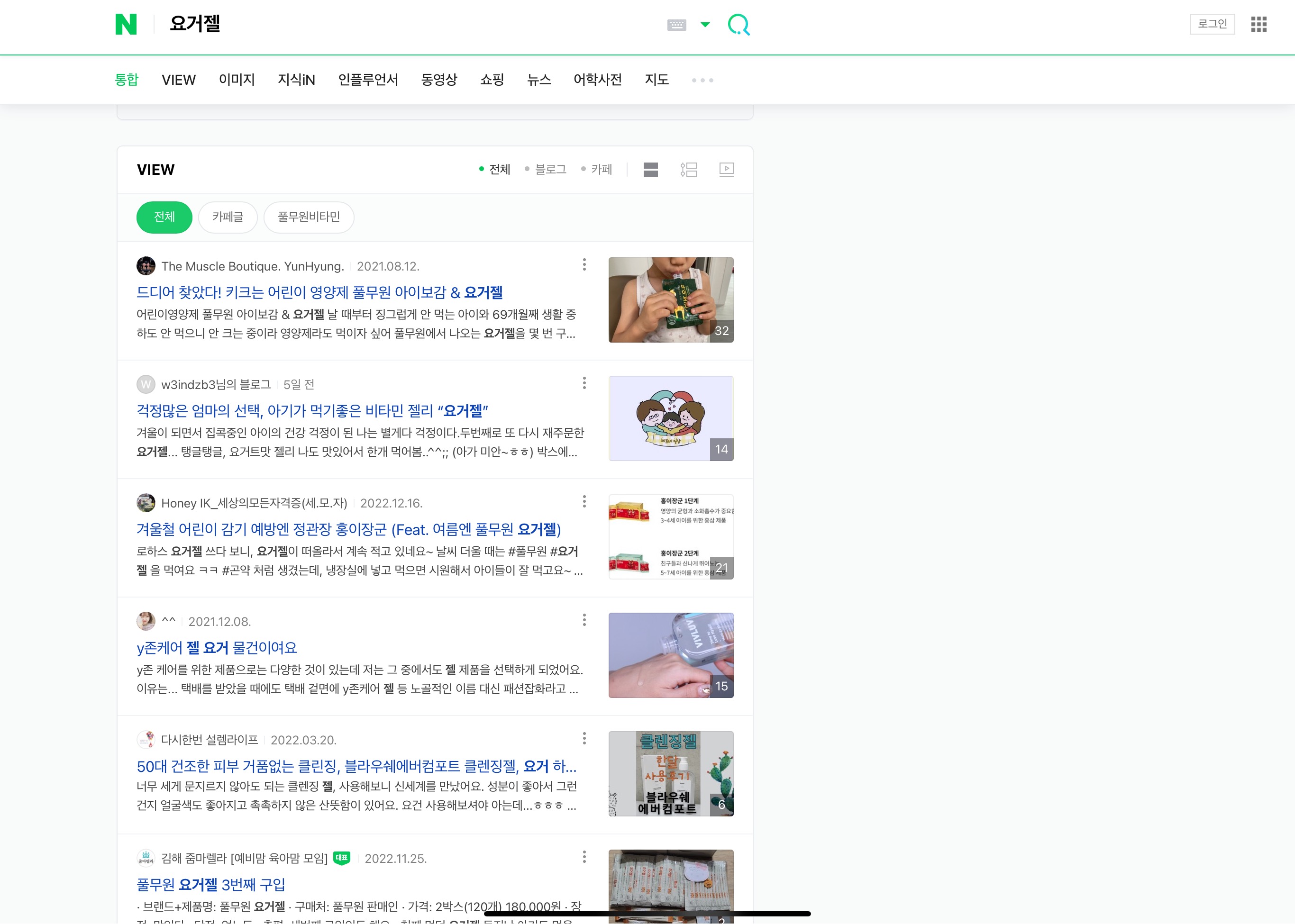Screen dimensions: 1295x924
Task: Open the apps grid menu icon
Action: (x=1259, y=24)
